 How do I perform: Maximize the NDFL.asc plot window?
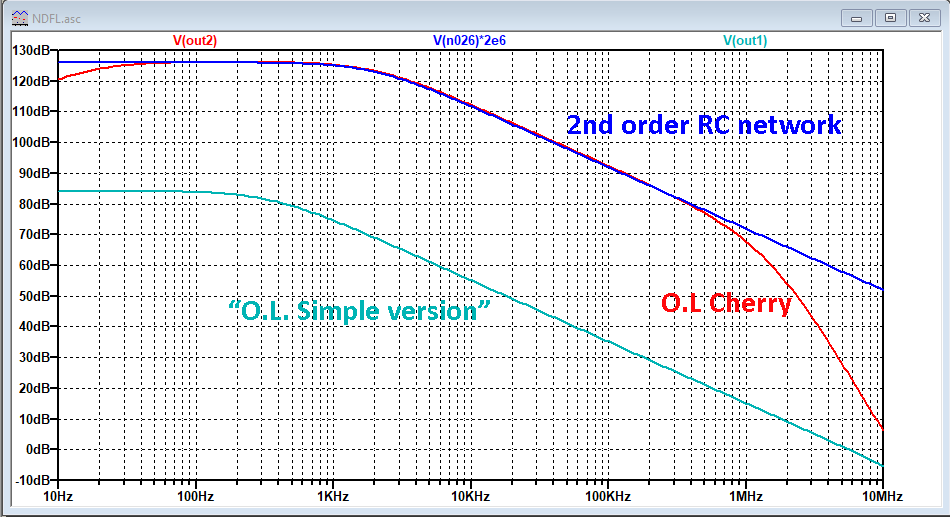click(891, 18)
